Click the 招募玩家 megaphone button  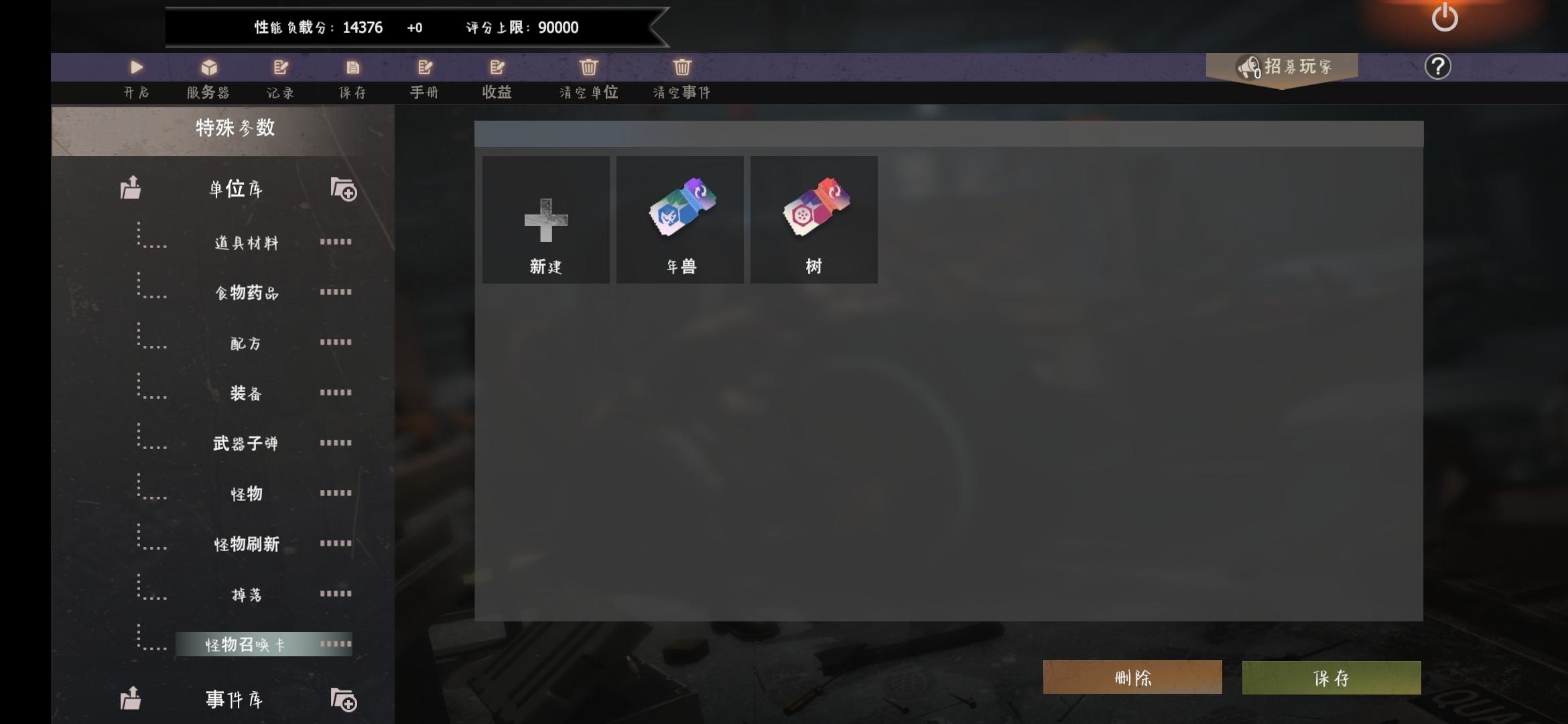tap(1282, 67)
